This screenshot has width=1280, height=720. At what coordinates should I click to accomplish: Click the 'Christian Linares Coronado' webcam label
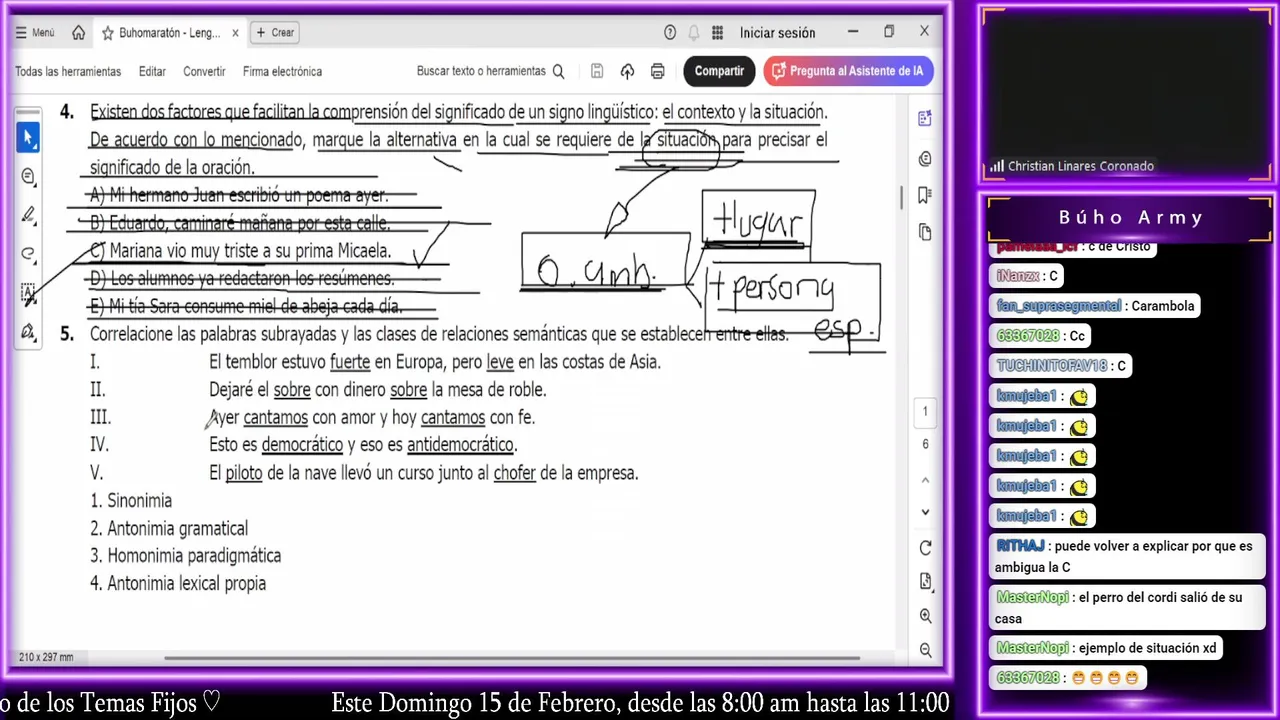point(1080,167)
